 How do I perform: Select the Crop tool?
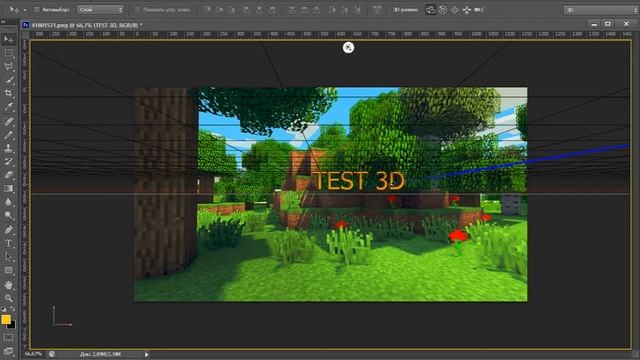coord(8,93)
